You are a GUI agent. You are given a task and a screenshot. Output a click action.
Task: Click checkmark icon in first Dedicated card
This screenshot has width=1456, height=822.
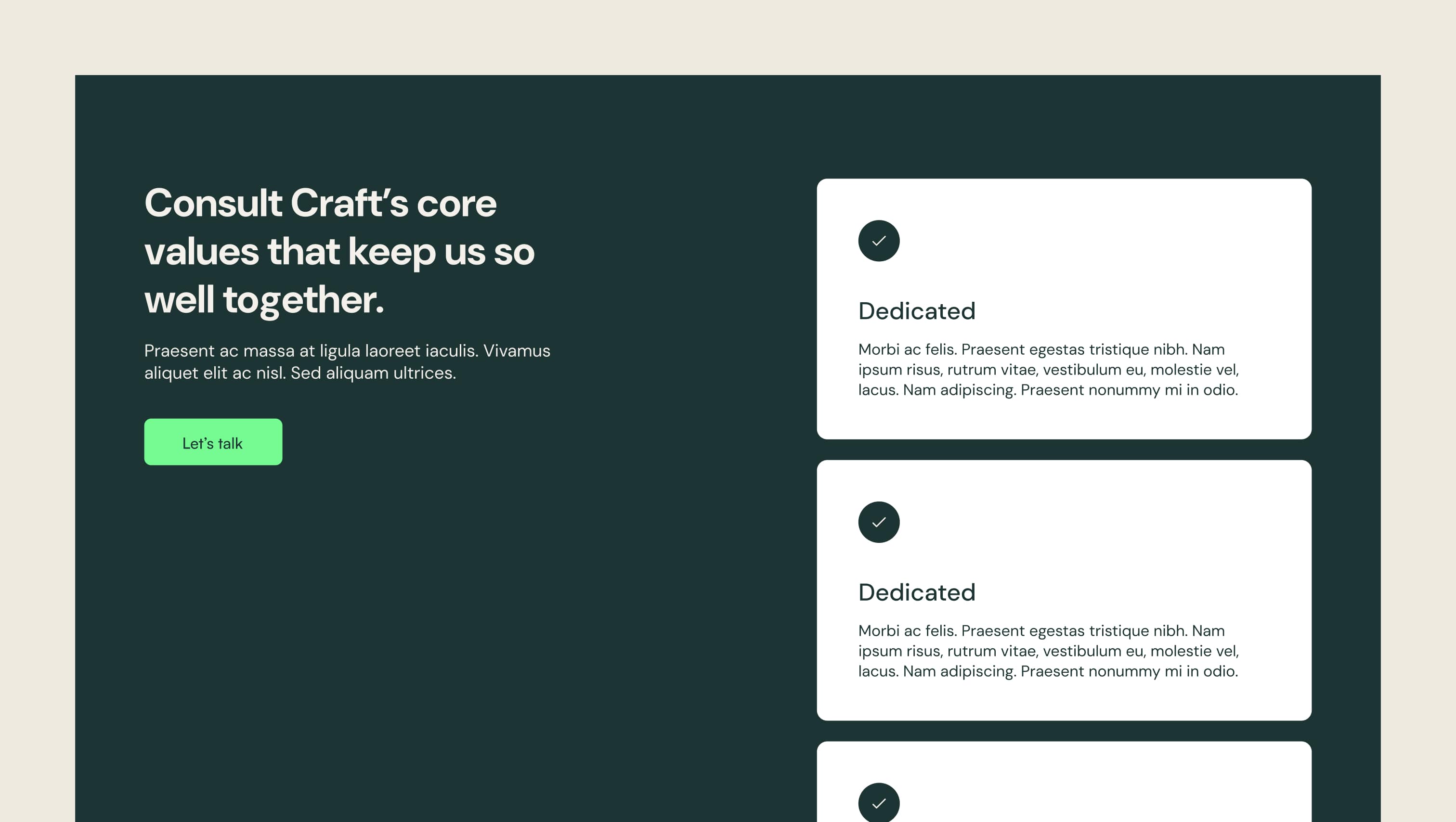[879, 241]
